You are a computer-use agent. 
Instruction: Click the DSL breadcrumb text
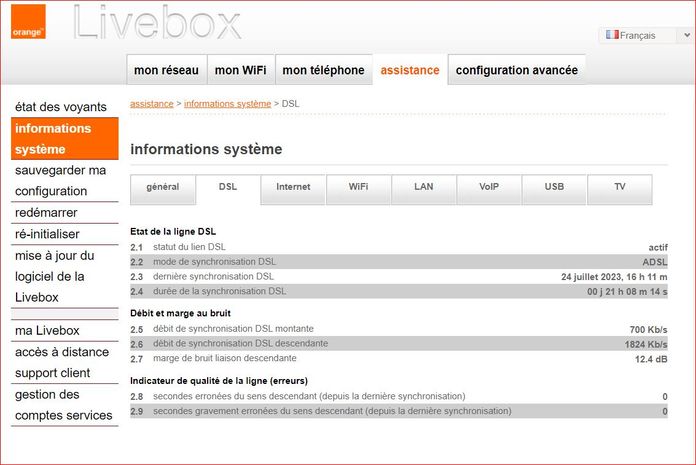click(x=290, y=104)
